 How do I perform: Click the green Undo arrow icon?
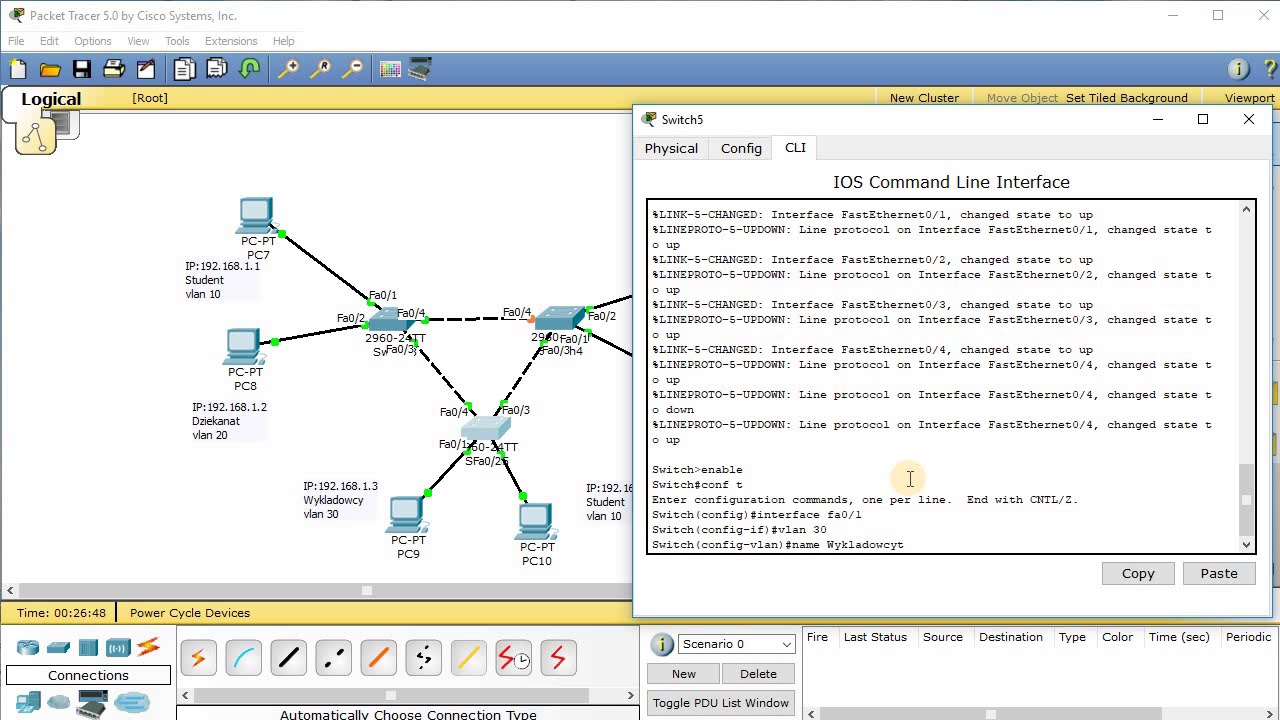(250, 69)
